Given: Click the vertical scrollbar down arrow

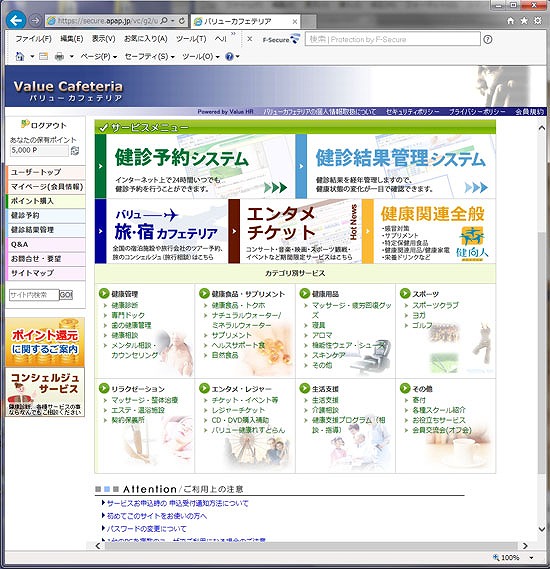Looking at the screenshot, I should [x=541, y=529].
